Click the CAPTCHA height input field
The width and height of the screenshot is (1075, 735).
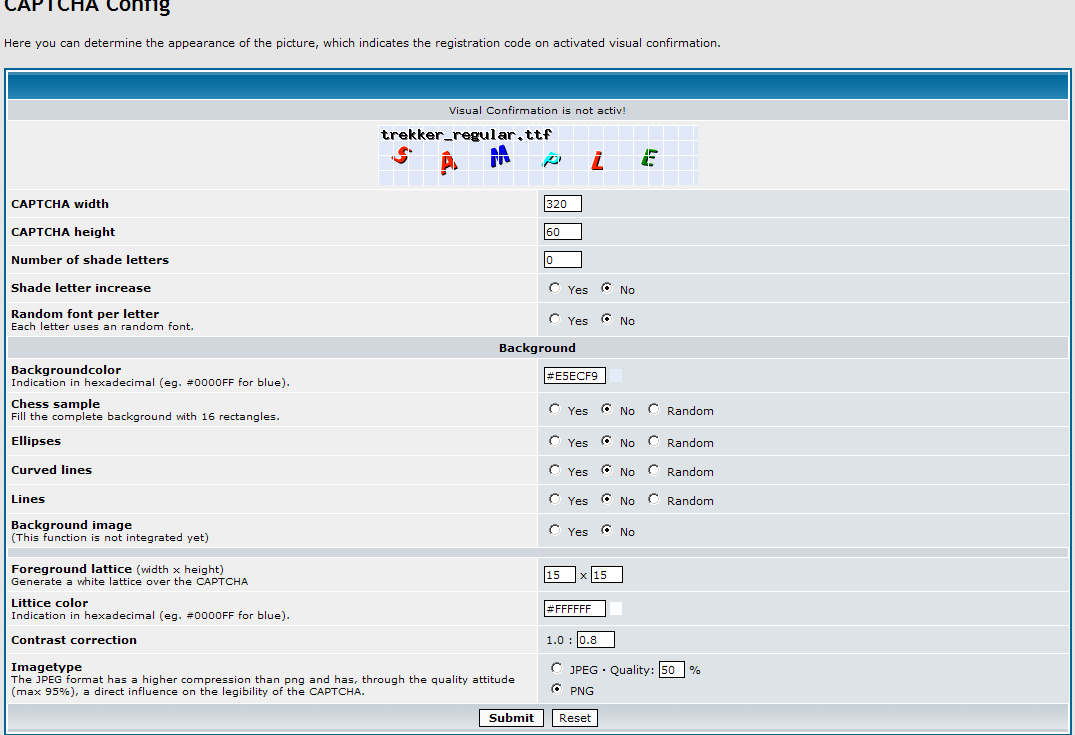(x=563, y=232)
